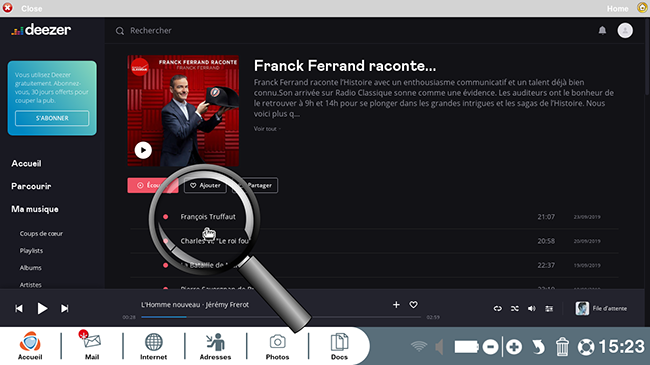Click the Partager button
Image resolution: width=650 pixels, height=365 pixels.
[260, 185]
